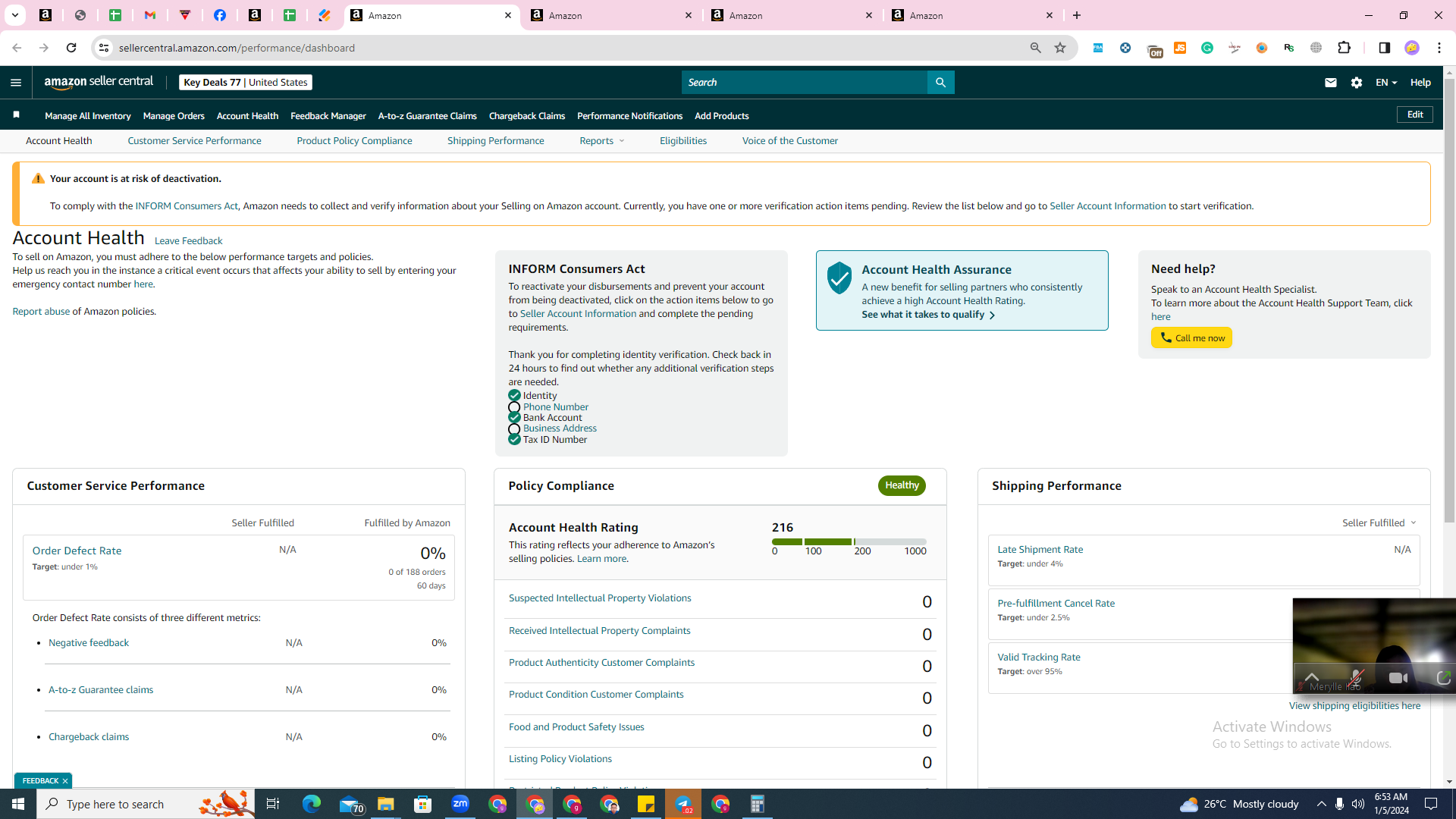Image resolution: width=1456 pixels, height=819 pixels.
Task: Show hidden system tray icons
Action: [1321, 804]
